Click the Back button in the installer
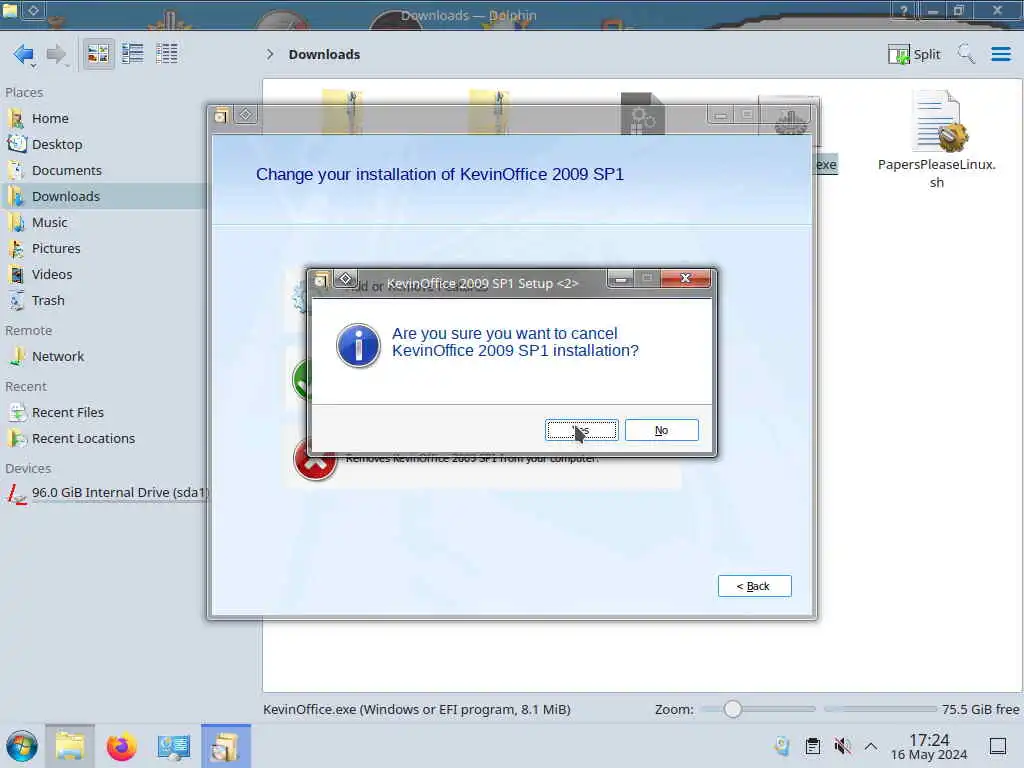Image resolution: width=1024 pixels, height=768 pixels. pos(754,586)
